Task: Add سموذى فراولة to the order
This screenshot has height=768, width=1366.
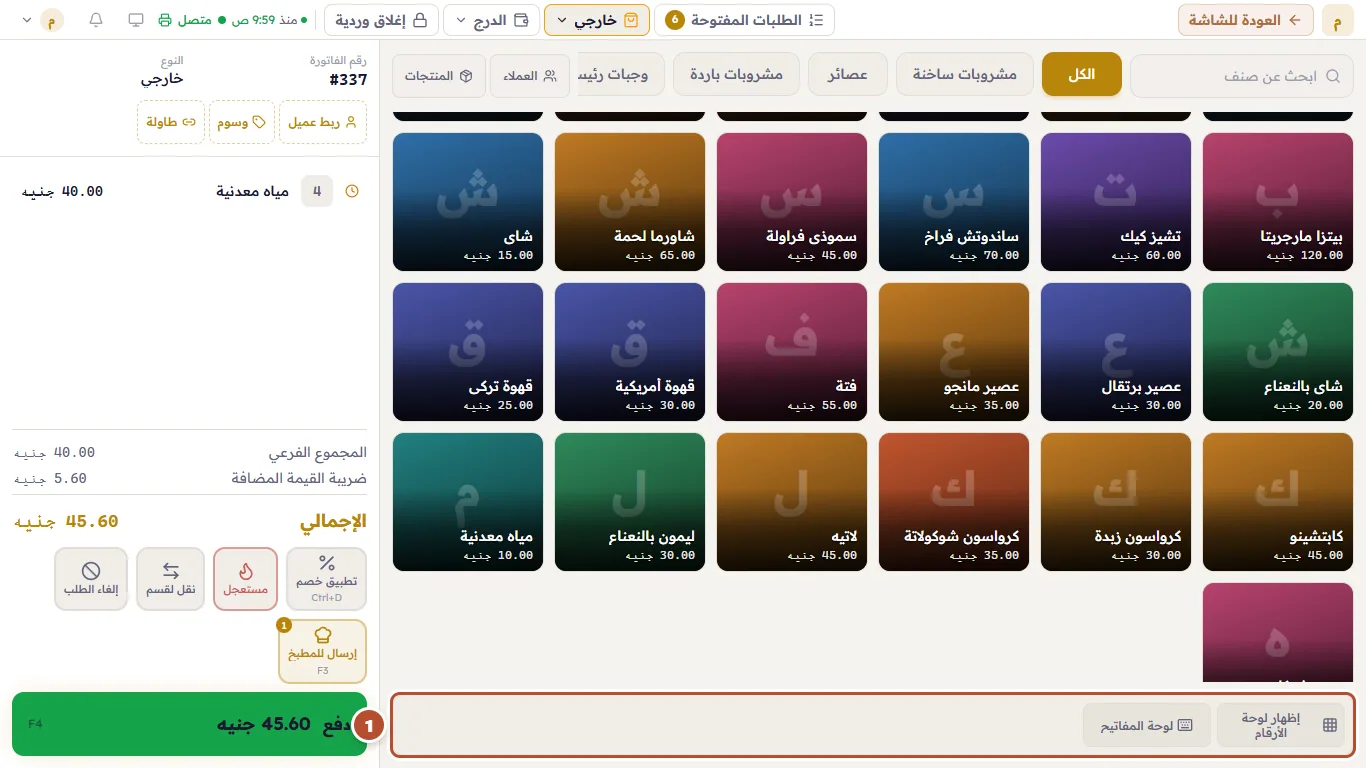Action: [792, 202]
